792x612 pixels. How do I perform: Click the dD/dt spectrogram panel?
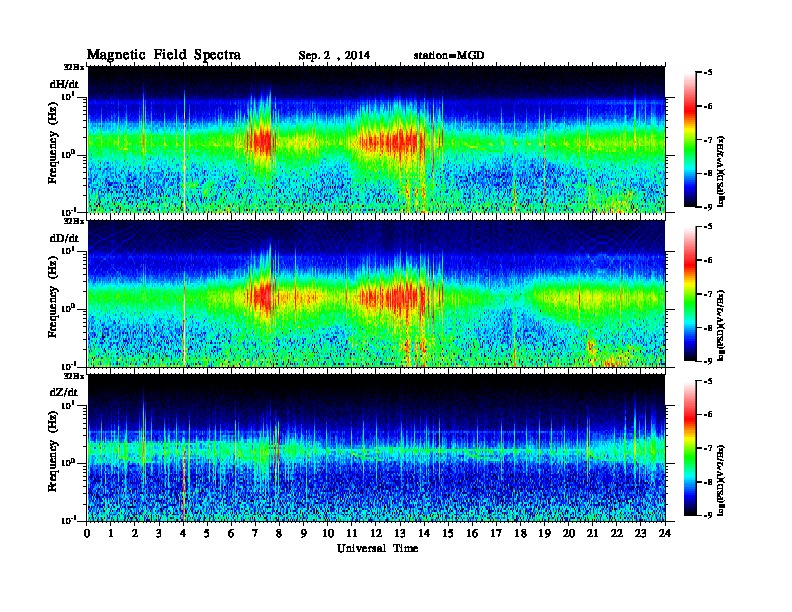point(376,294)
